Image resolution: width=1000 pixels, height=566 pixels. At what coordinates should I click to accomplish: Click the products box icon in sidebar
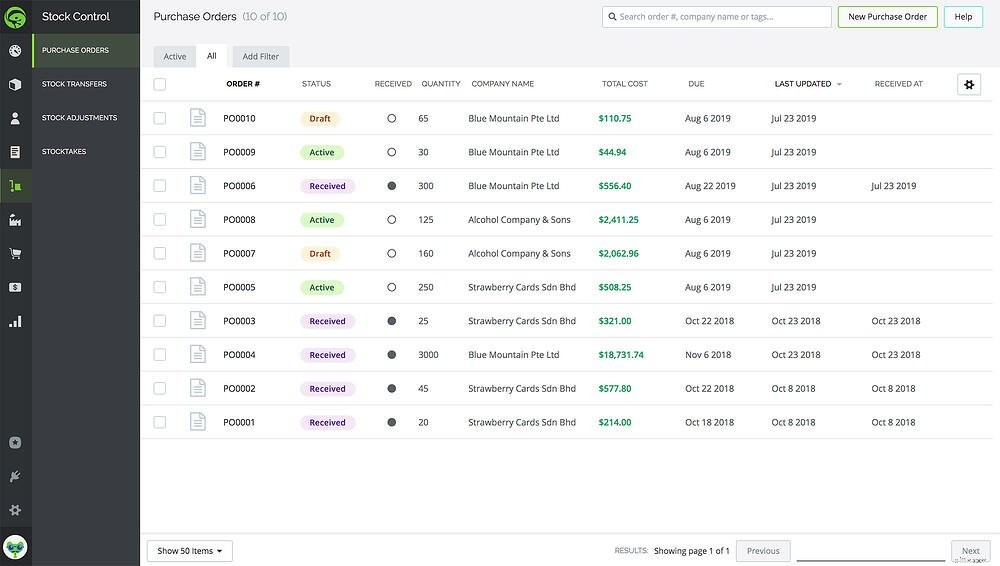(x=15, y=85)
